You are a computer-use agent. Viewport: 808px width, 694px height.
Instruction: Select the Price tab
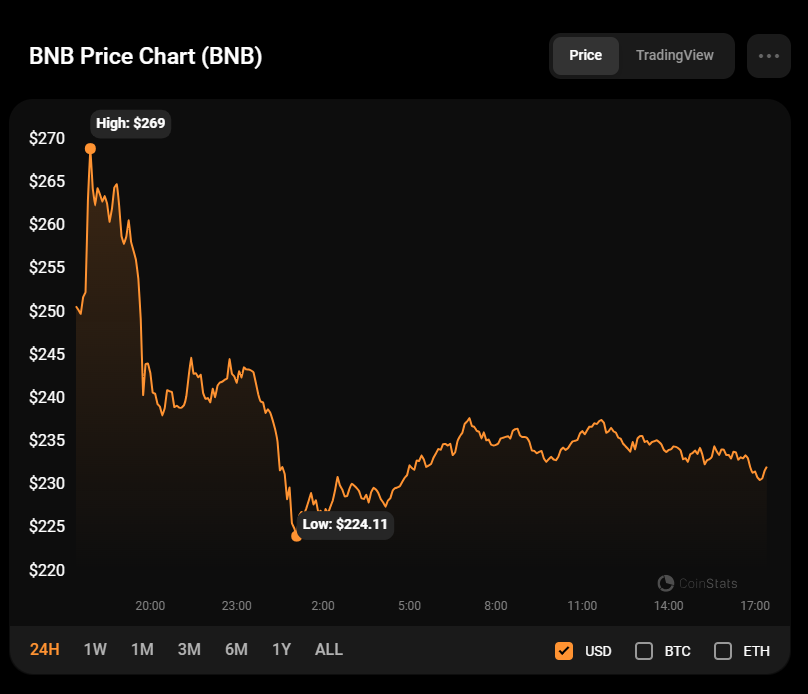(586, 56)
